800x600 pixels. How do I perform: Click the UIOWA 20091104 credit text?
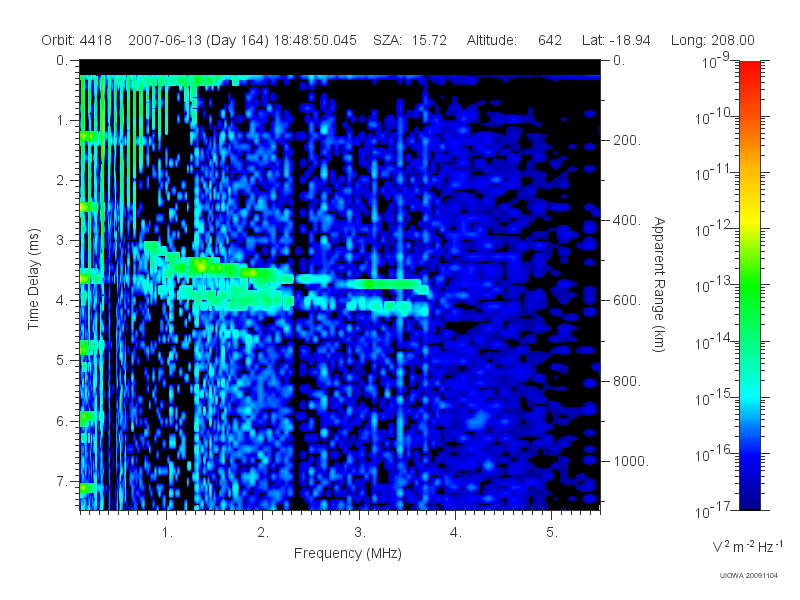[748, 576]
